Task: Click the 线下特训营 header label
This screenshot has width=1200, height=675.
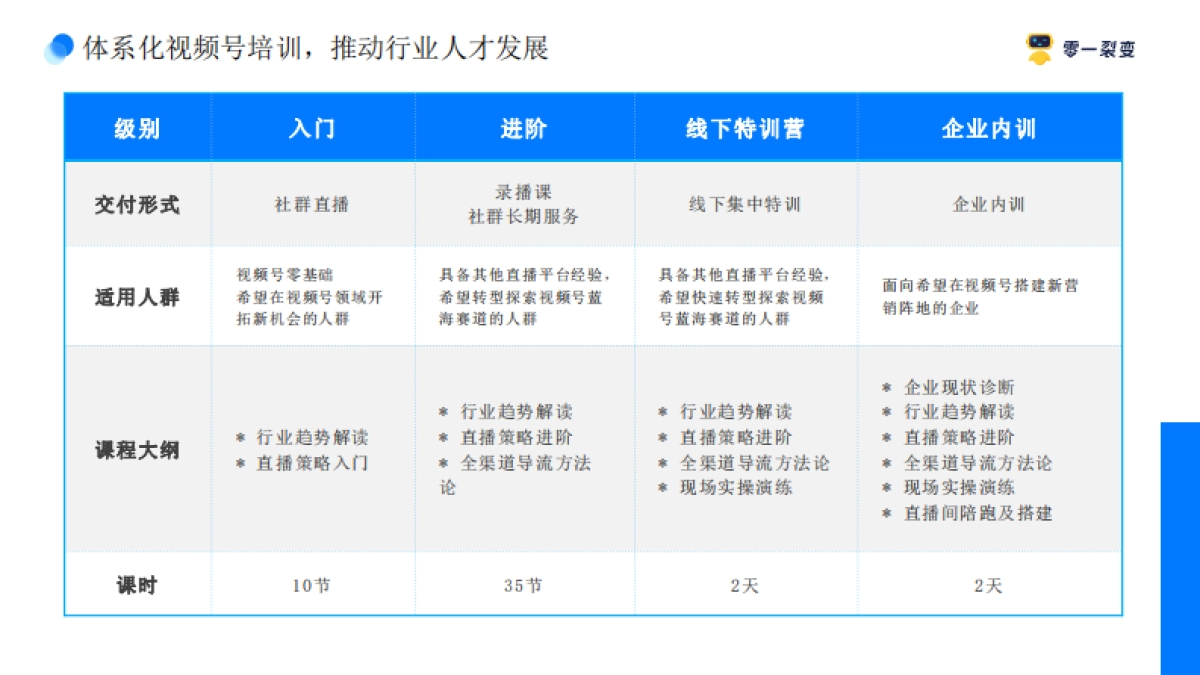Action: (745, 128)
